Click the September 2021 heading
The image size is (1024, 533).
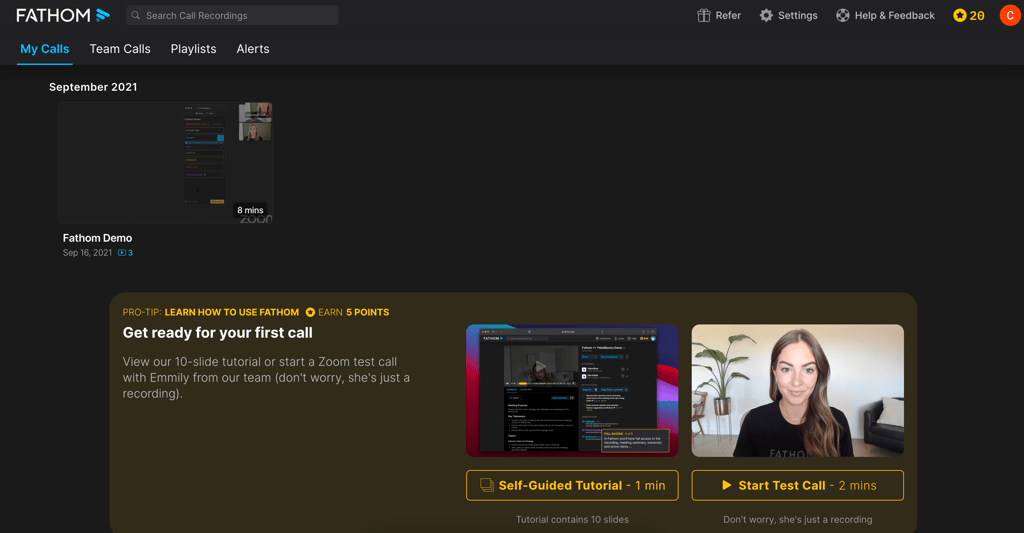[93, 87]
